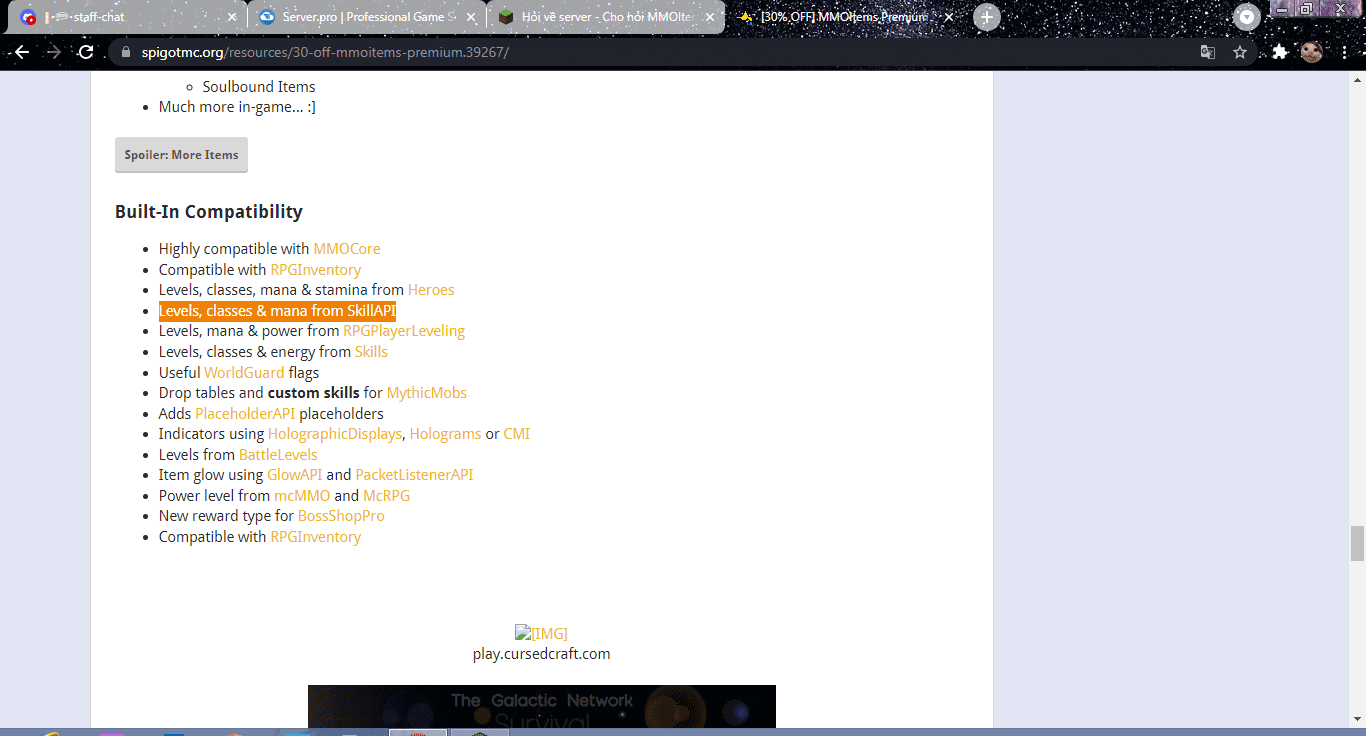Follow the PlaceholderAPI link

[245, 414]
